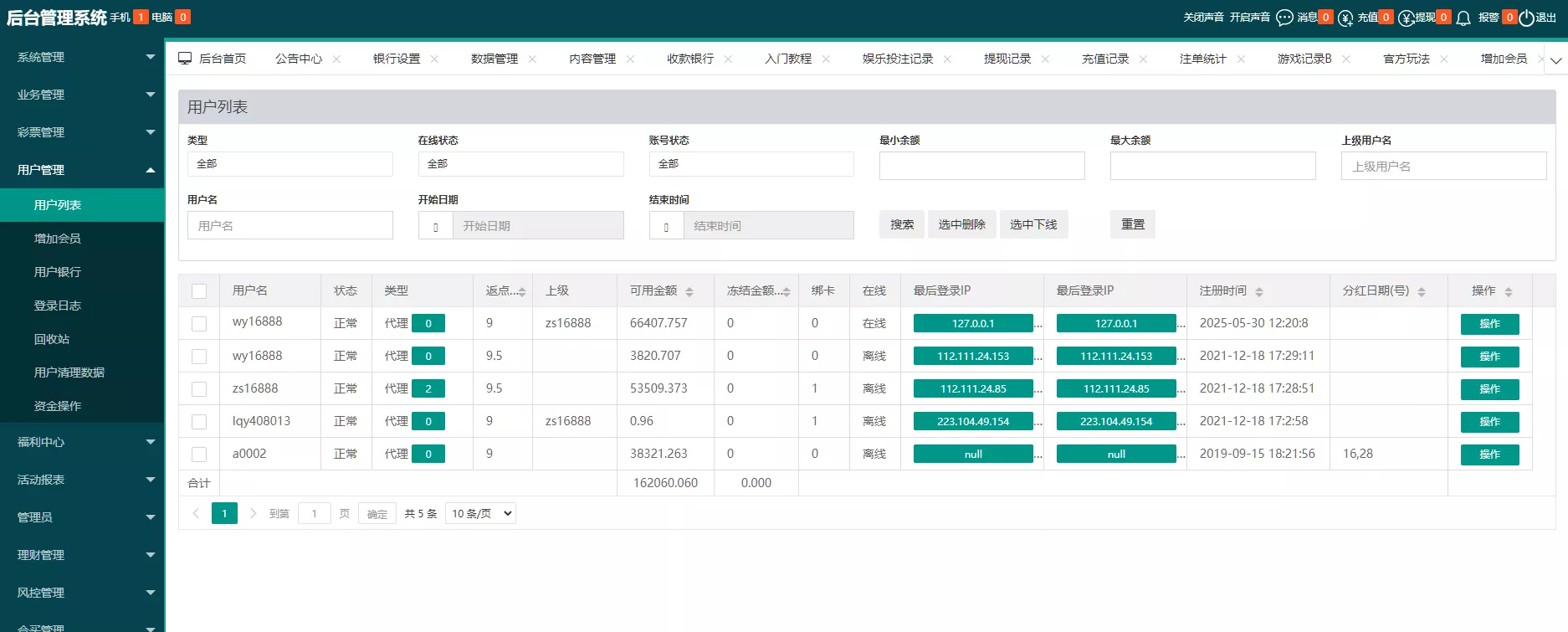Image resolution: width=1568 pixels, height=632 pixels.
Task: Switch to the 提现记录 tab
Action: pos(1007,59)
